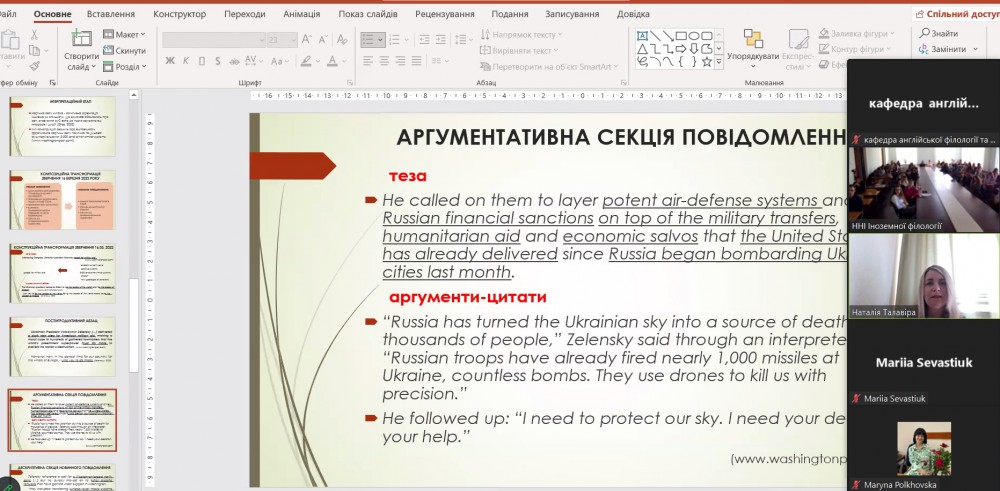The height and width of the screenshot is (491, 1000).
Task: Select the triangle shape
Action: [x=642, y=48]
